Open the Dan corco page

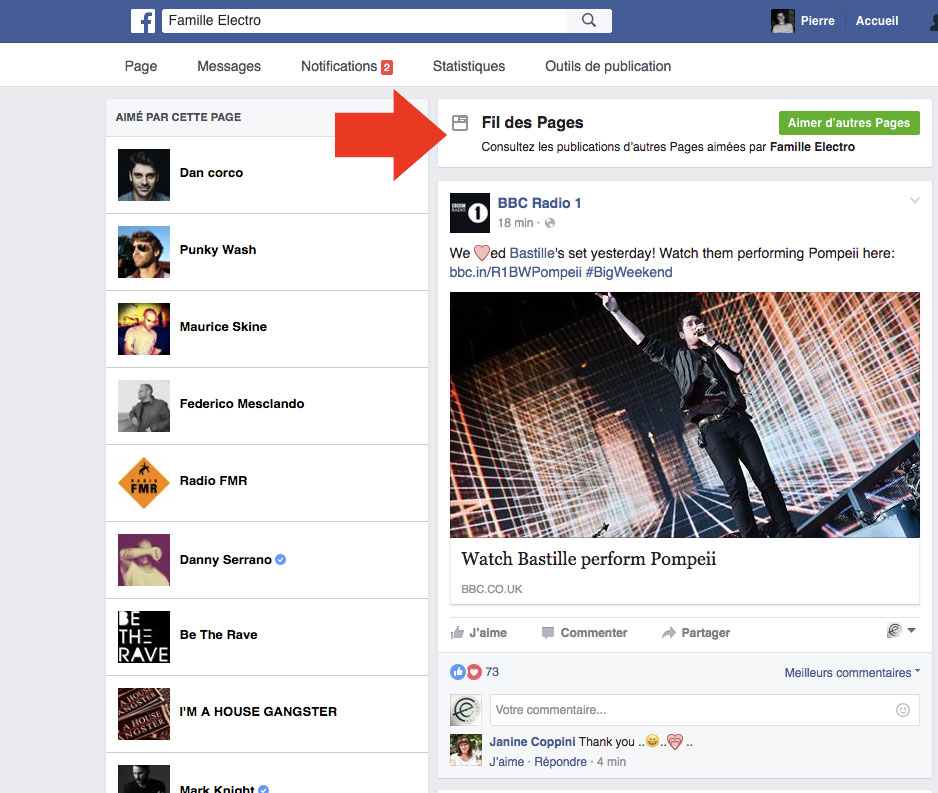coord(211,173)
